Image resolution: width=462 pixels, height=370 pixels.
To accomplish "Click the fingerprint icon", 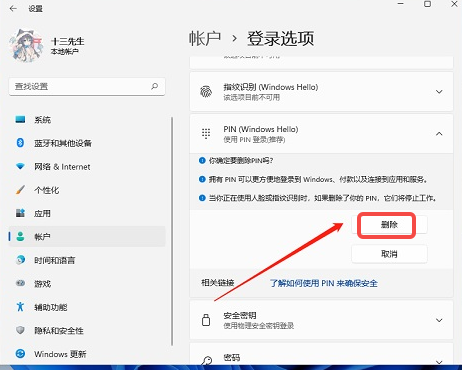I will [x=206, y=91].
